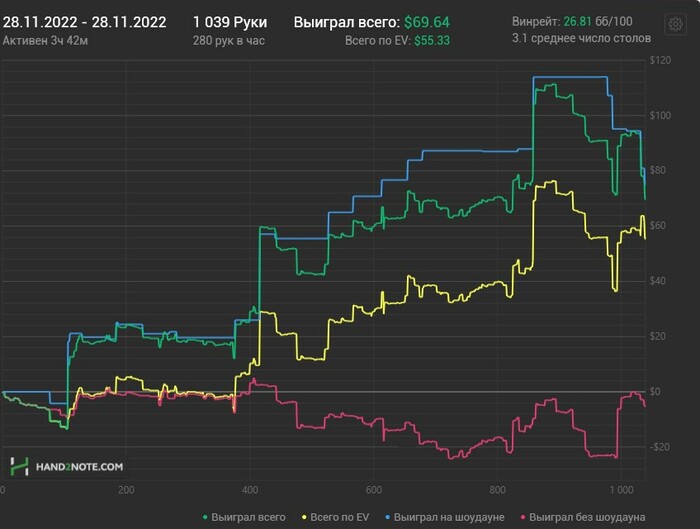The width and height of the screenshot is (700, 529).
Task: Click the HAND2NOTE.COM watermark link
Action: [80, 466]
